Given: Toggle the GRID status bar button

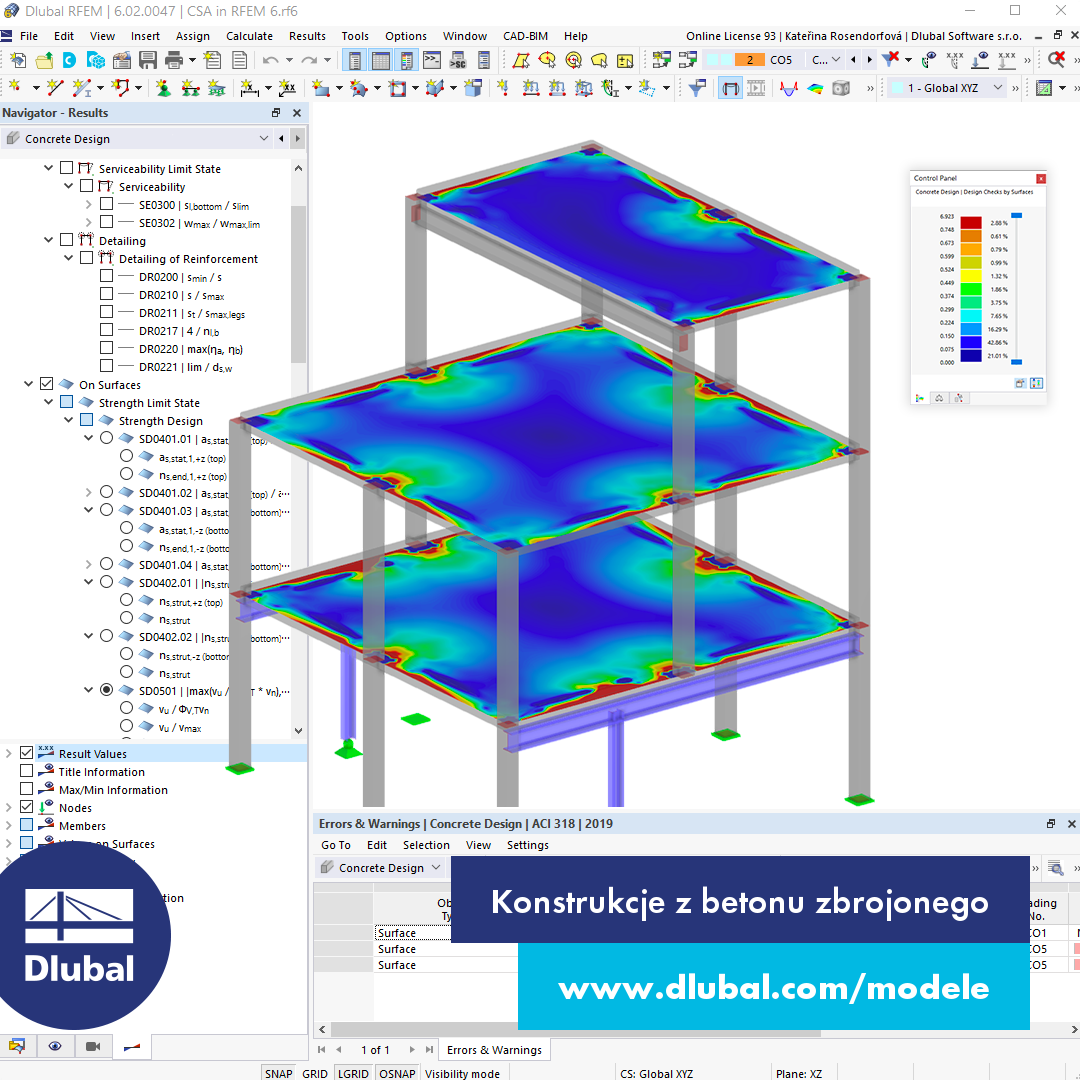Looking at the screenshot, I should coord(315,1073).
